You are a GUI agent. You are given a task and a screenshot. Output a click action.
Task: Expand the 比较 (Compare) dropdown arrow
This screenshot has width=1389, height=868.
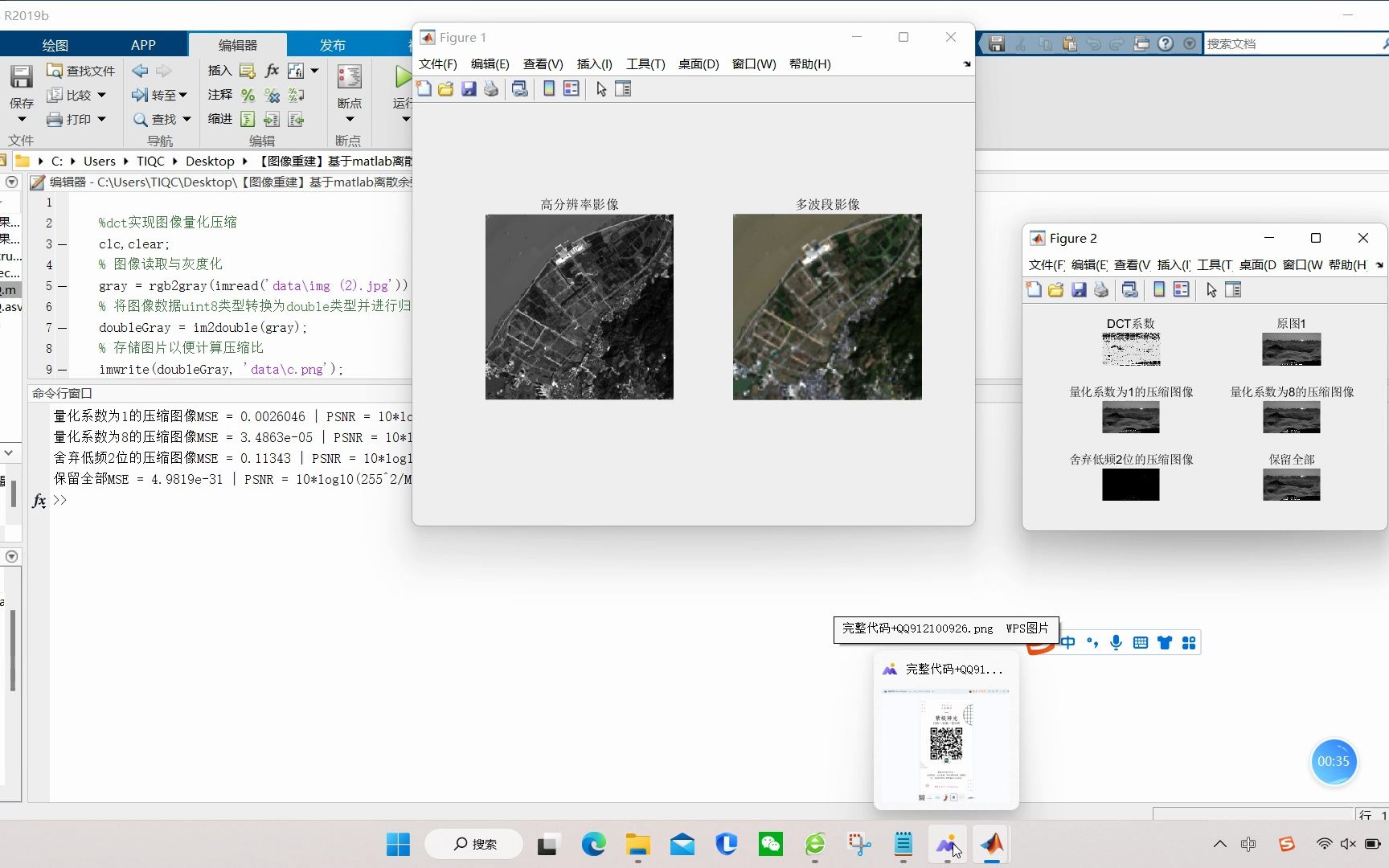coord(102,96)
